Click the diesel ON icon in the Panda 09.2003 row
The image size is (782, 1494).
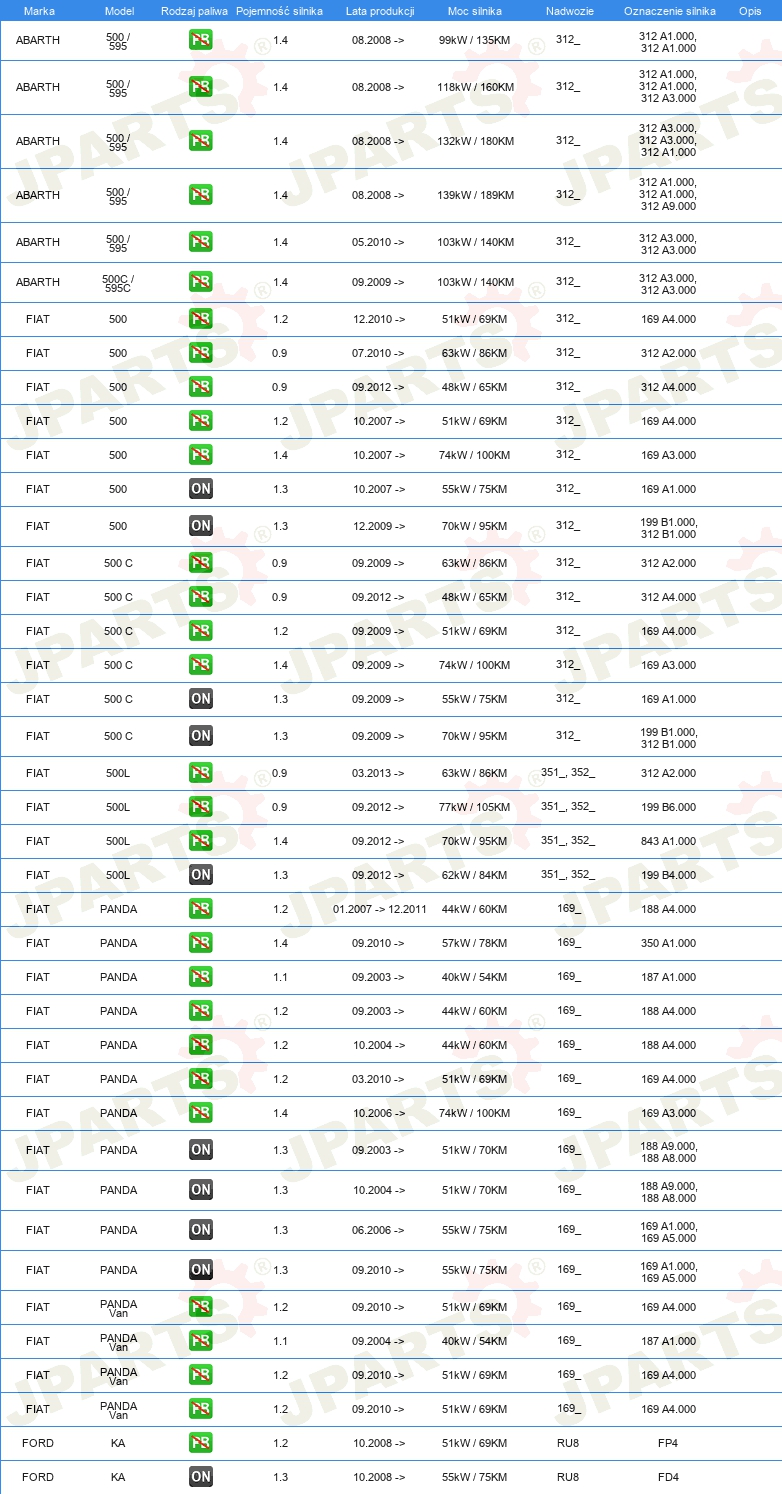click(x=201, y=1150)
